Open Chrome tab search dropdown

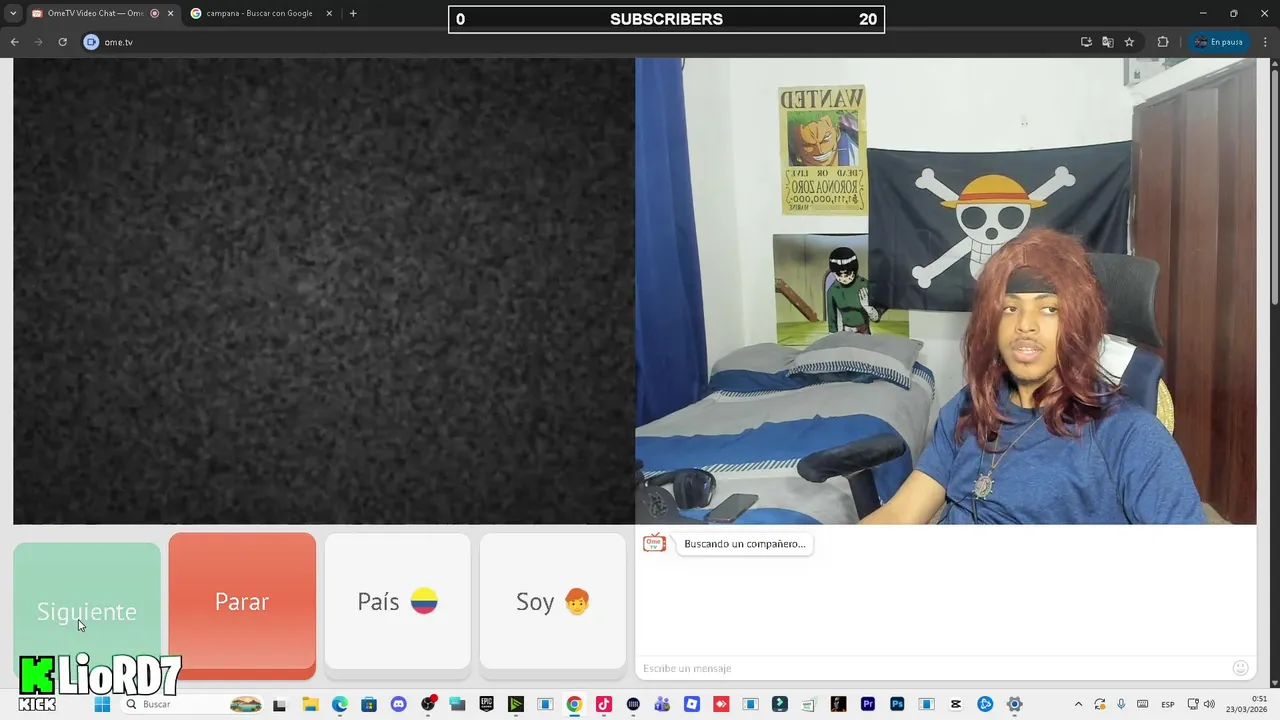[13, 13]
